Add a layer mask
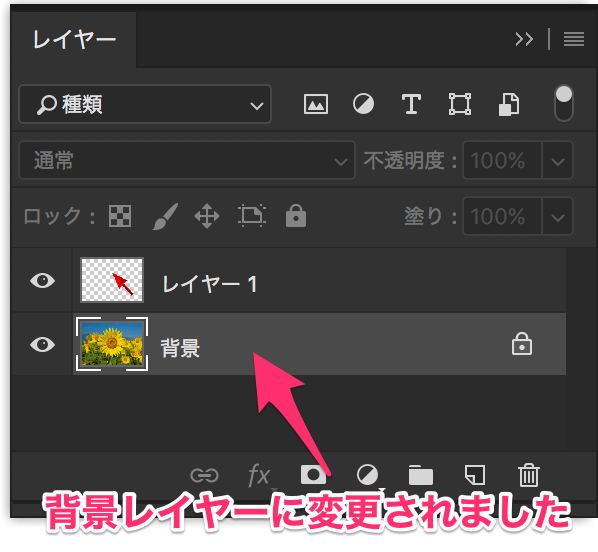The width and height of the screenshot is (598, 552). coord(313,475)
